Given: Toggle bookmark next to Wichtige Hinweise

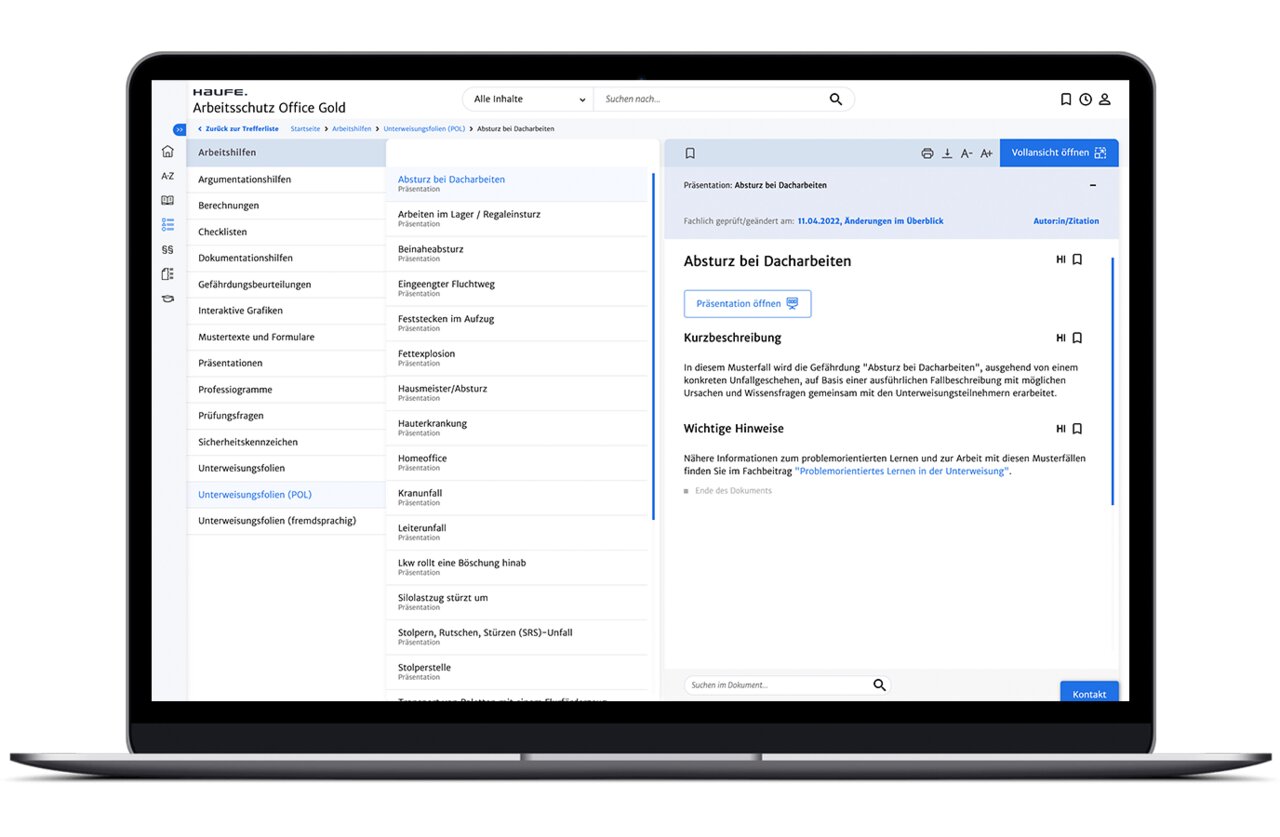Looking at the screenshot, I should 1077,429.
